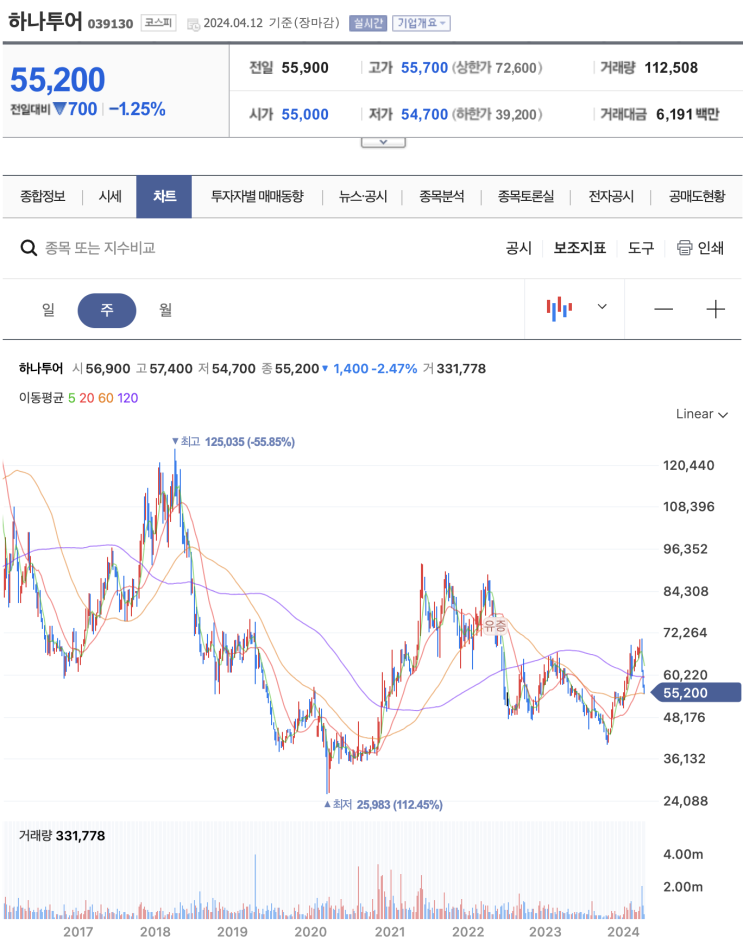743x943 pixels.
Task: Select the 월 monthly period
Action: click(x=165, y=310)
